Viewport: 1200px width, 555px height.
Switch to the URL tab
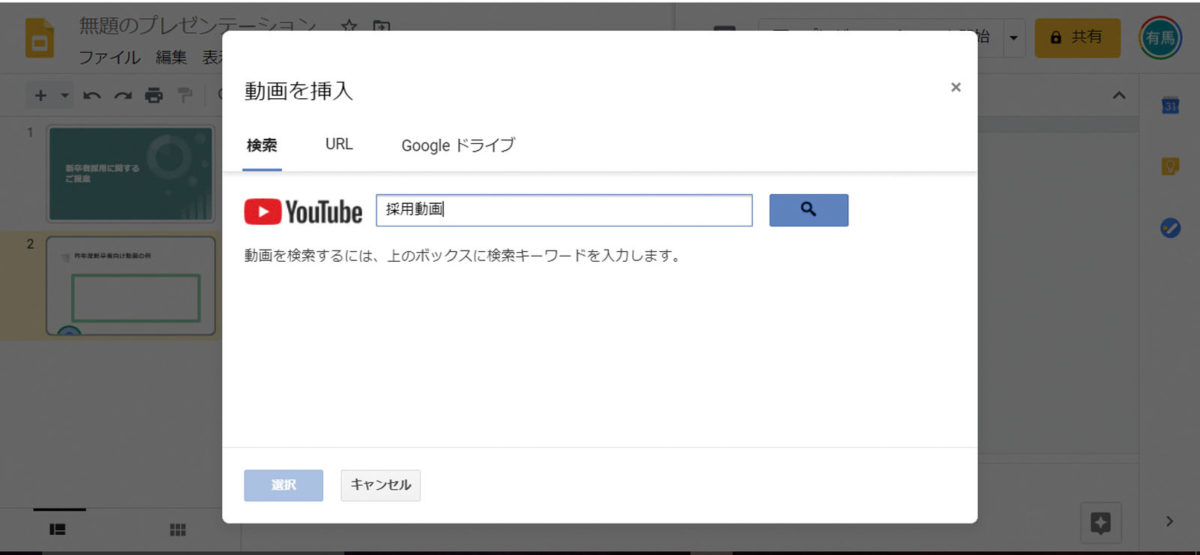339,144
